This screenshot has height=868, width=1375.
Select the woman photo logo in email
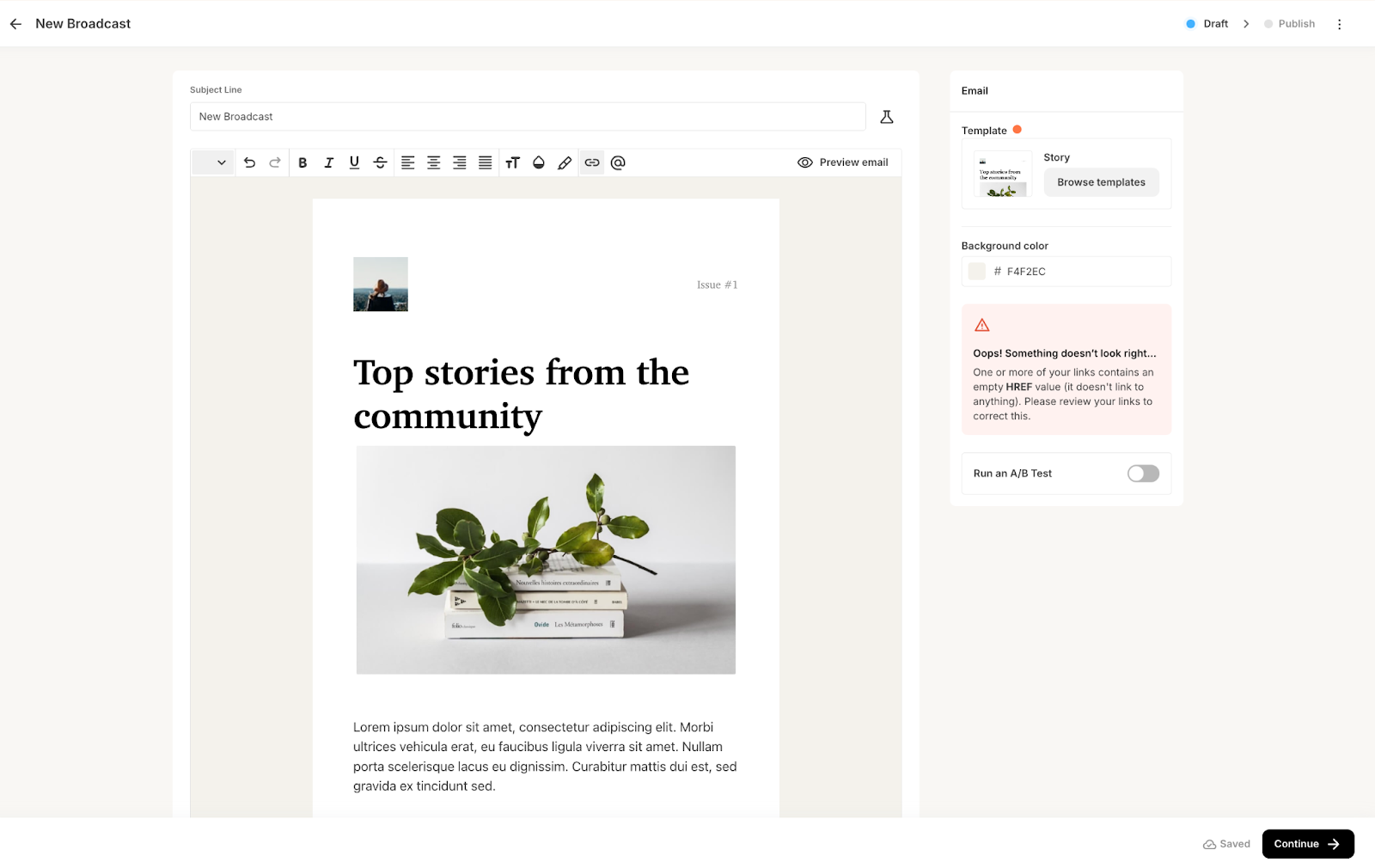coord(381,284)
